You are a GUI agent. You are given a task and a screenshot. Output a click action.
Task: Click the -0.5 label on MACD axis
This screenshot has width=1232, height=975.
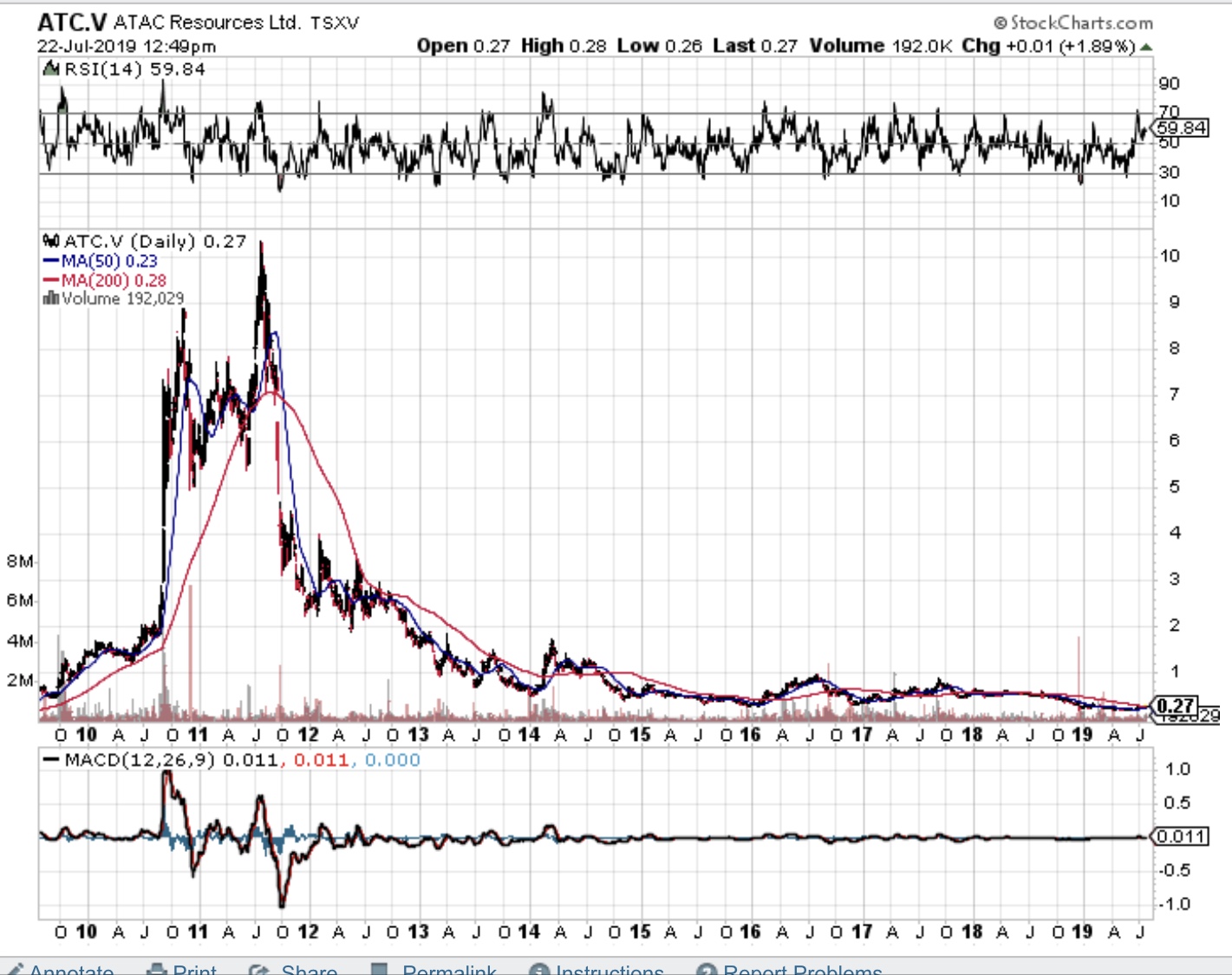tap(1175, 870)
